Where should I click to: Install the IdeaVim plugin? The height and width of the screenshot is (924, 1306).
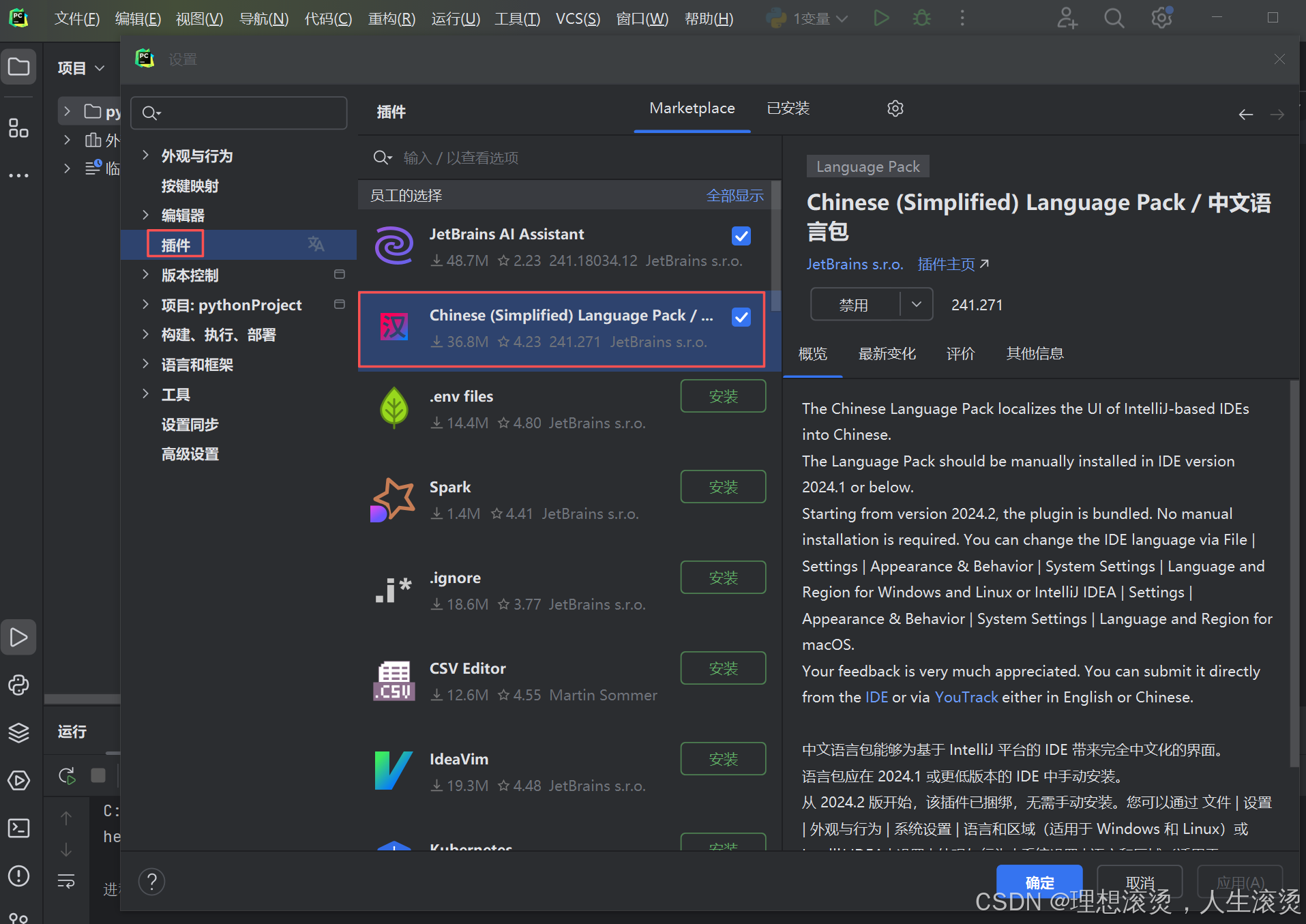point(723,759)
